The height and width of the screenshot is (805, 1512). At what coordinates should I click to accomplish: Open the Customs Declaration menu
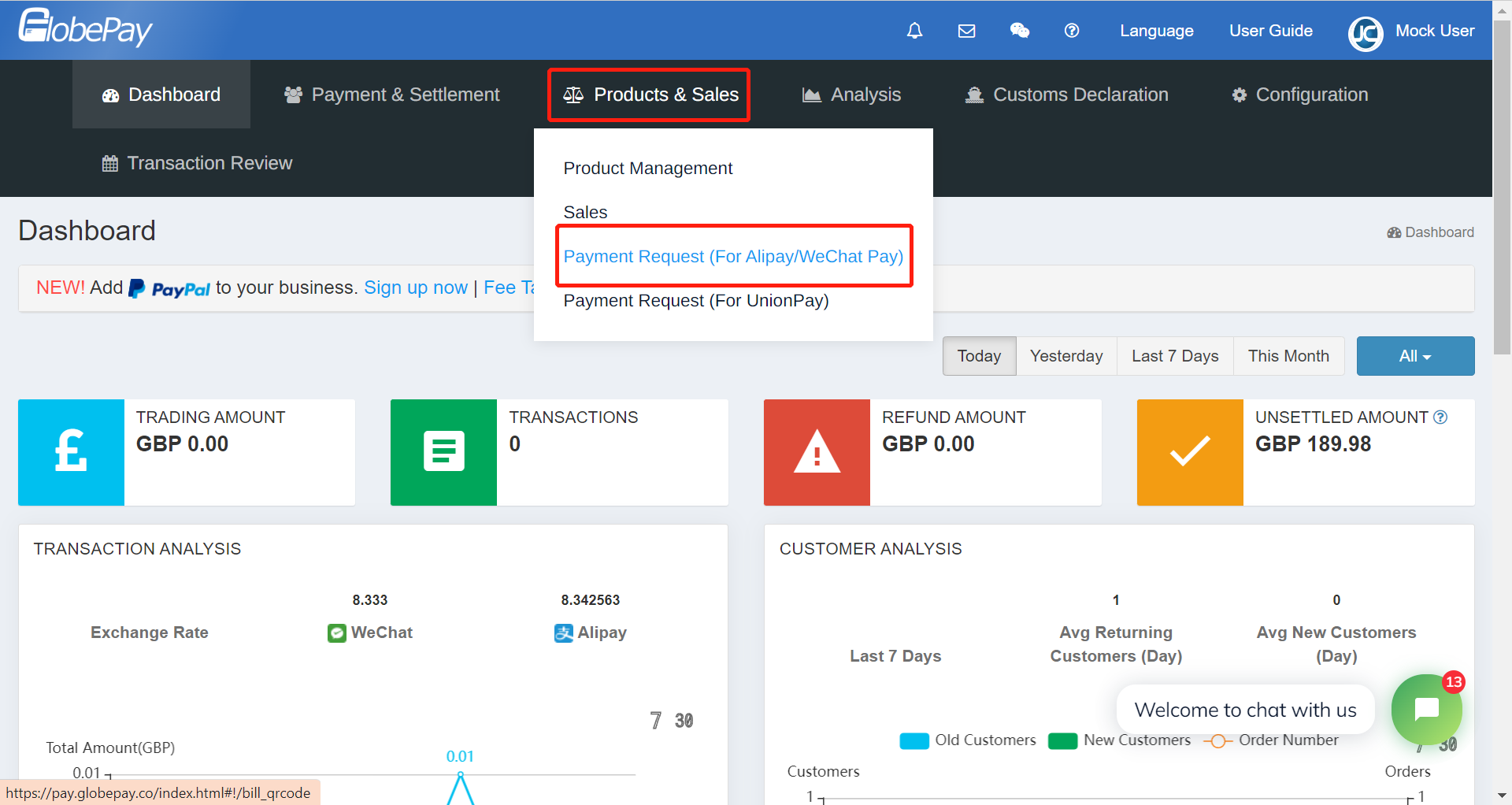coord(1066,95)
